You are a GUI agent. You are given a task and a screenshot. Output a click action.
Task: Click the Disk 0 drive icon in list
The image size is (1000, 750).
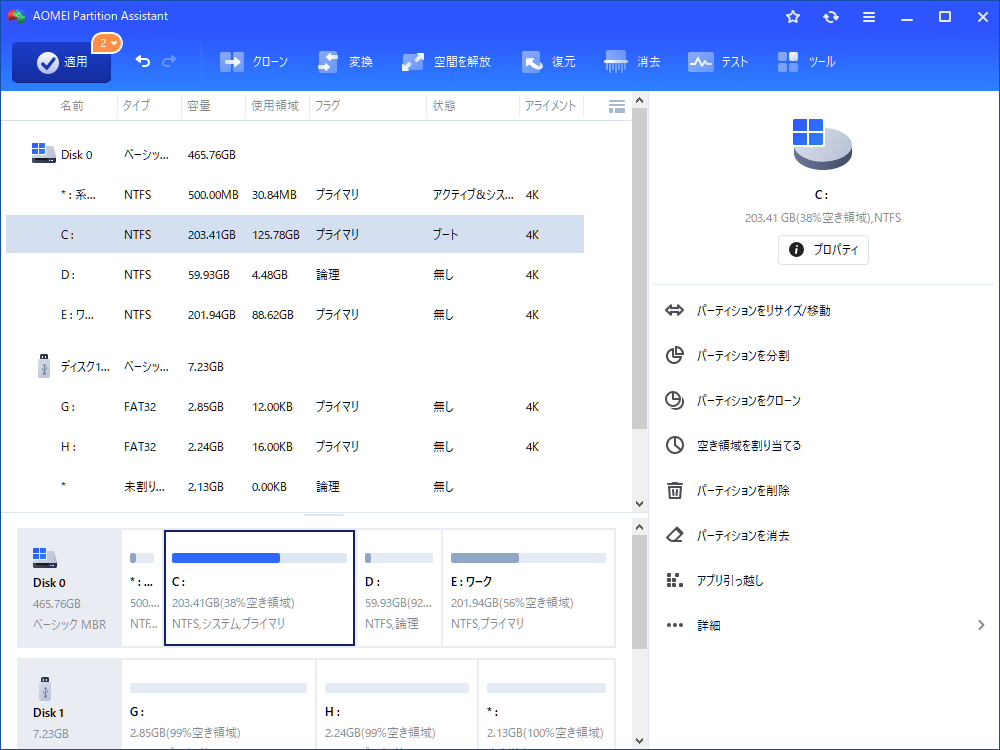(43, 153)
